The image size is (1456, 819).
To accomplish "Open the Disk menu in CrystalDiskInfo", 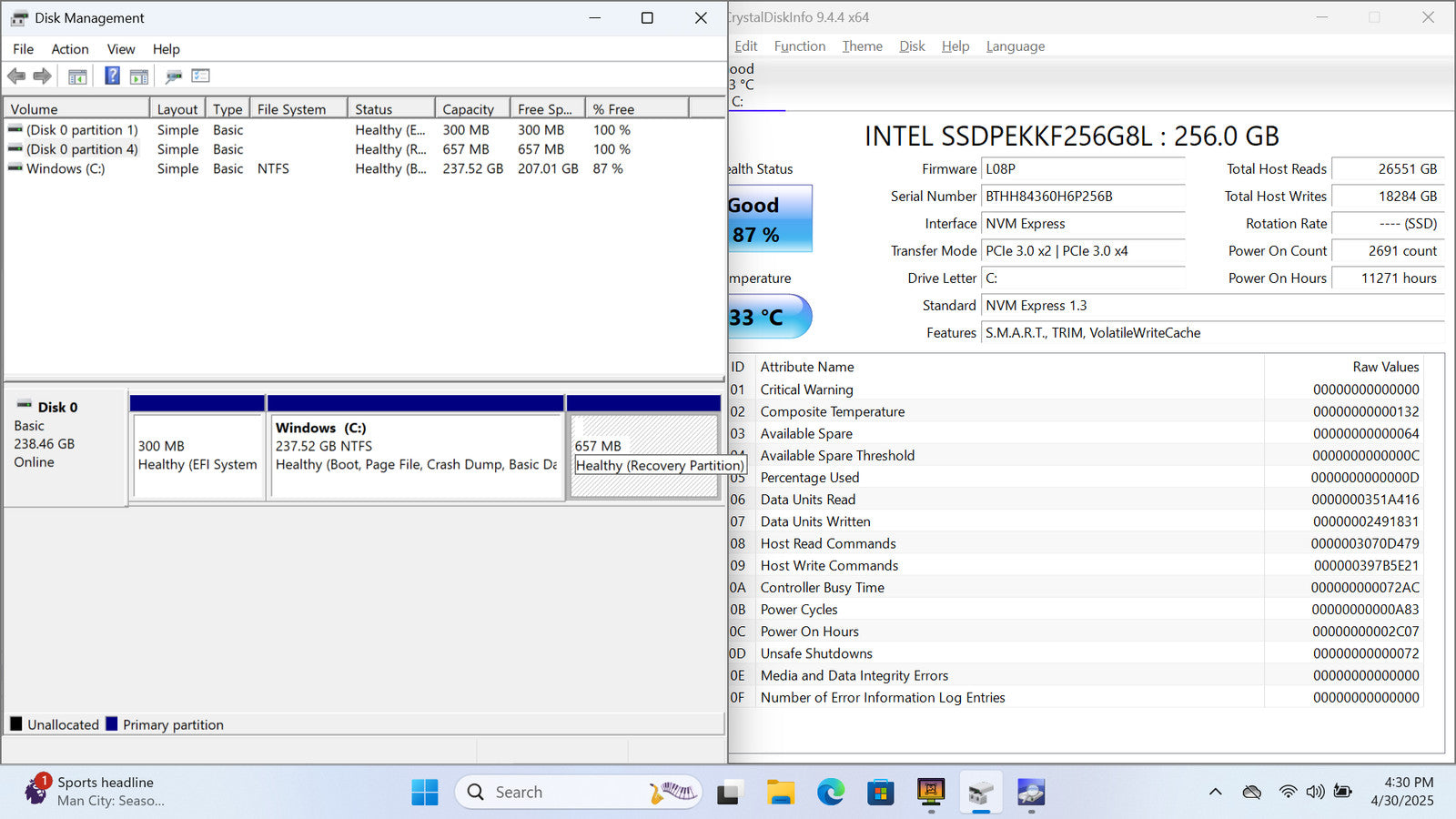I will (x=912, y=46).
